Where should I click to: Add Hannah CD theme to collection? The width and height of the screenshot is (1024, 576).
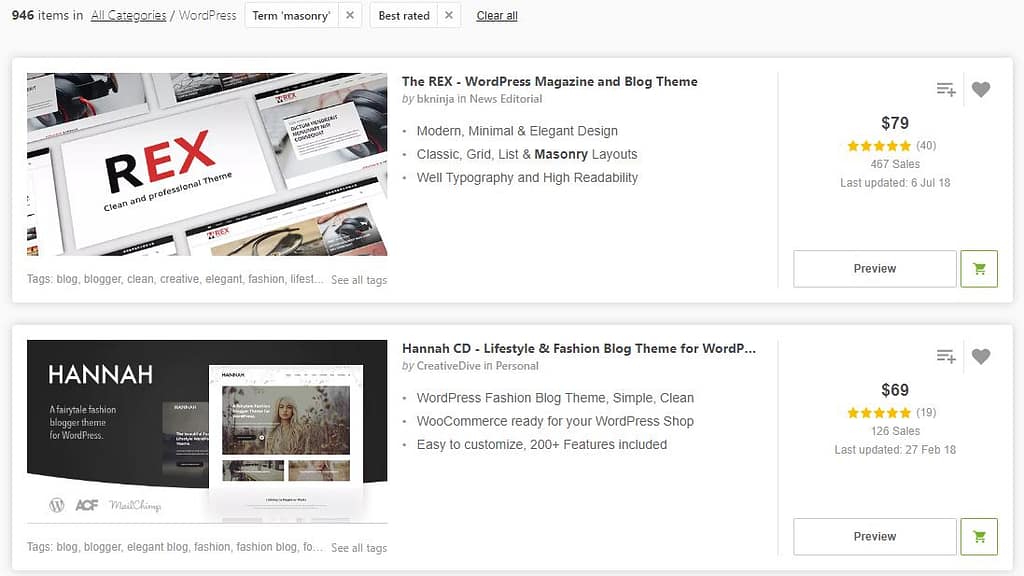click(946, 356)
